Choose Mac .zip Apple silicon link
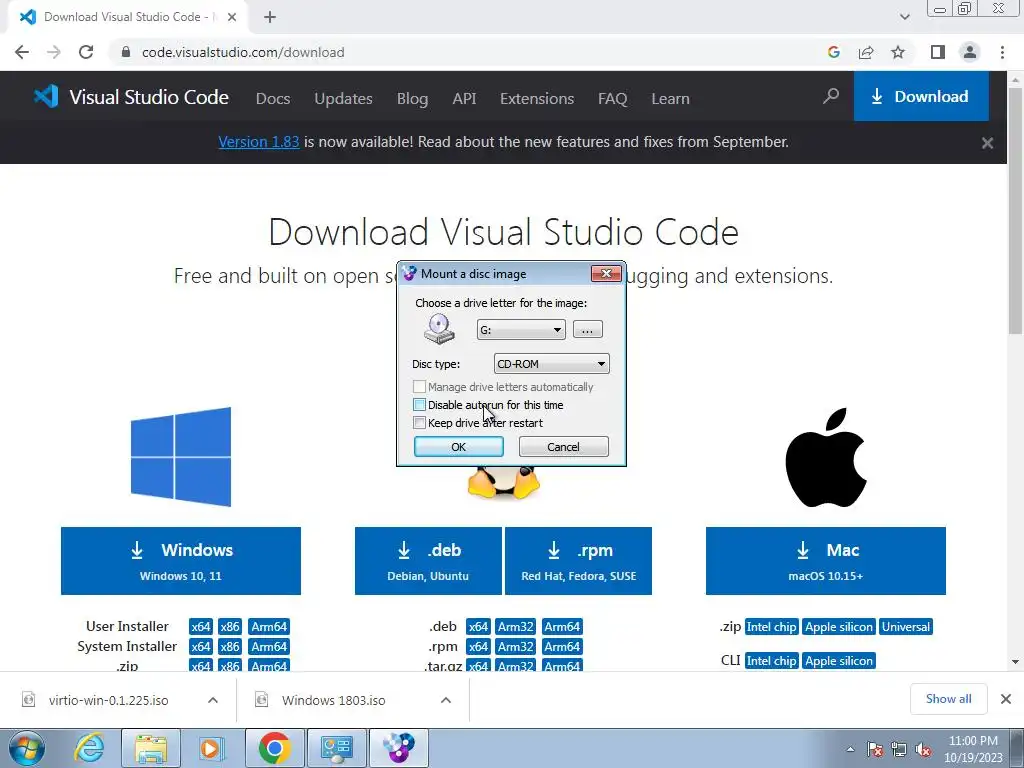1024x768 pixels. click(839, 627)
